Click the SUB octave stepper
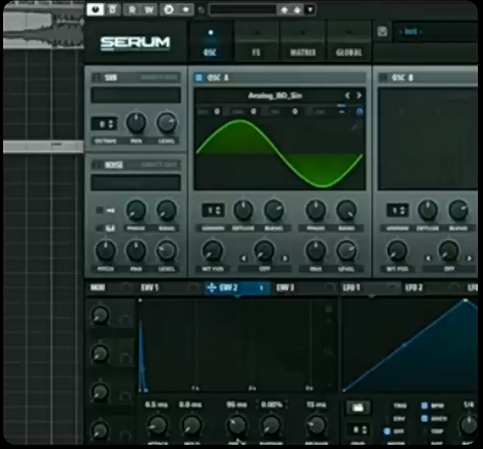The height and width of the screenshot is (449, 483). coord(104,124)
